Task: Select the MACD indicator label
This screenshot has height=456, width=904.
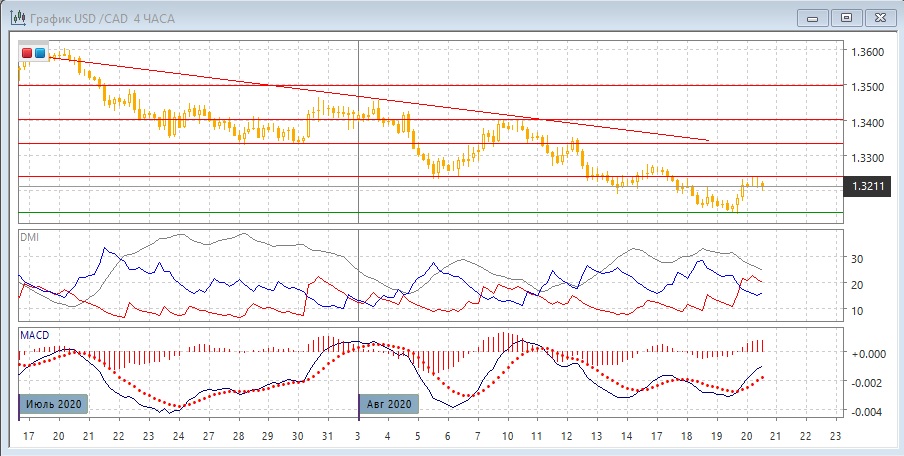Action: [x=35, y=334]
